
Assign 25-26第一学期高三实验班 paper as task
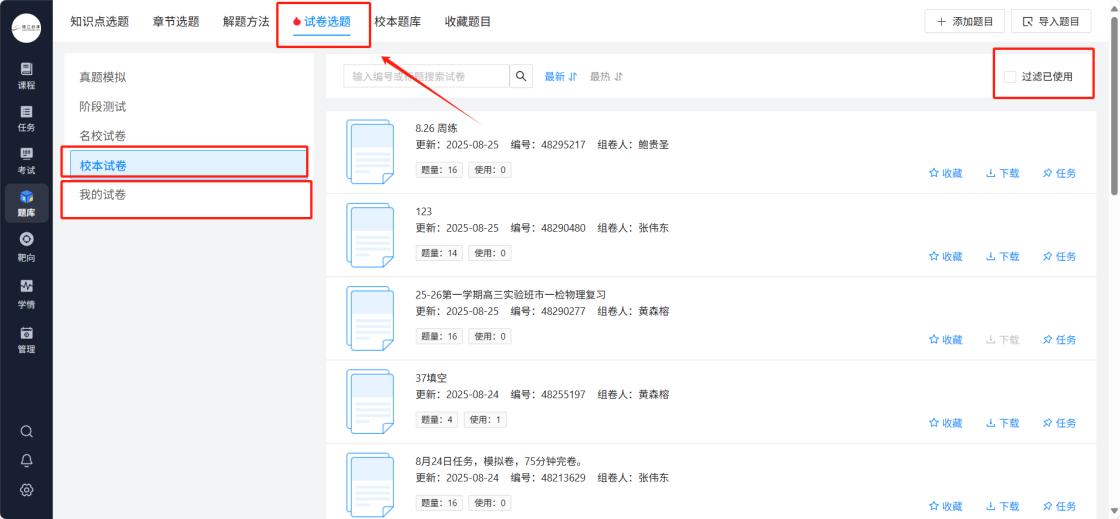[x=1059, y=340]
